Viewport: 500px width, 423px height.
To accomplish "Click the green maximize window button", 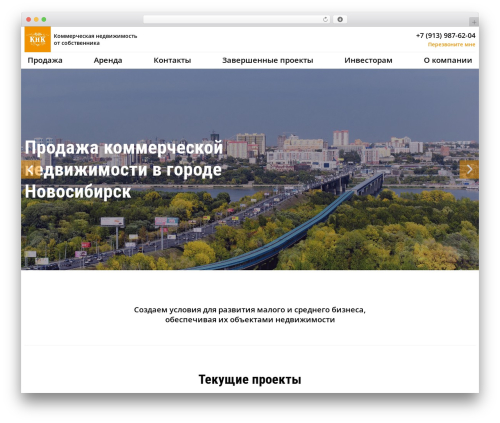I will click(x=44, y=20).
